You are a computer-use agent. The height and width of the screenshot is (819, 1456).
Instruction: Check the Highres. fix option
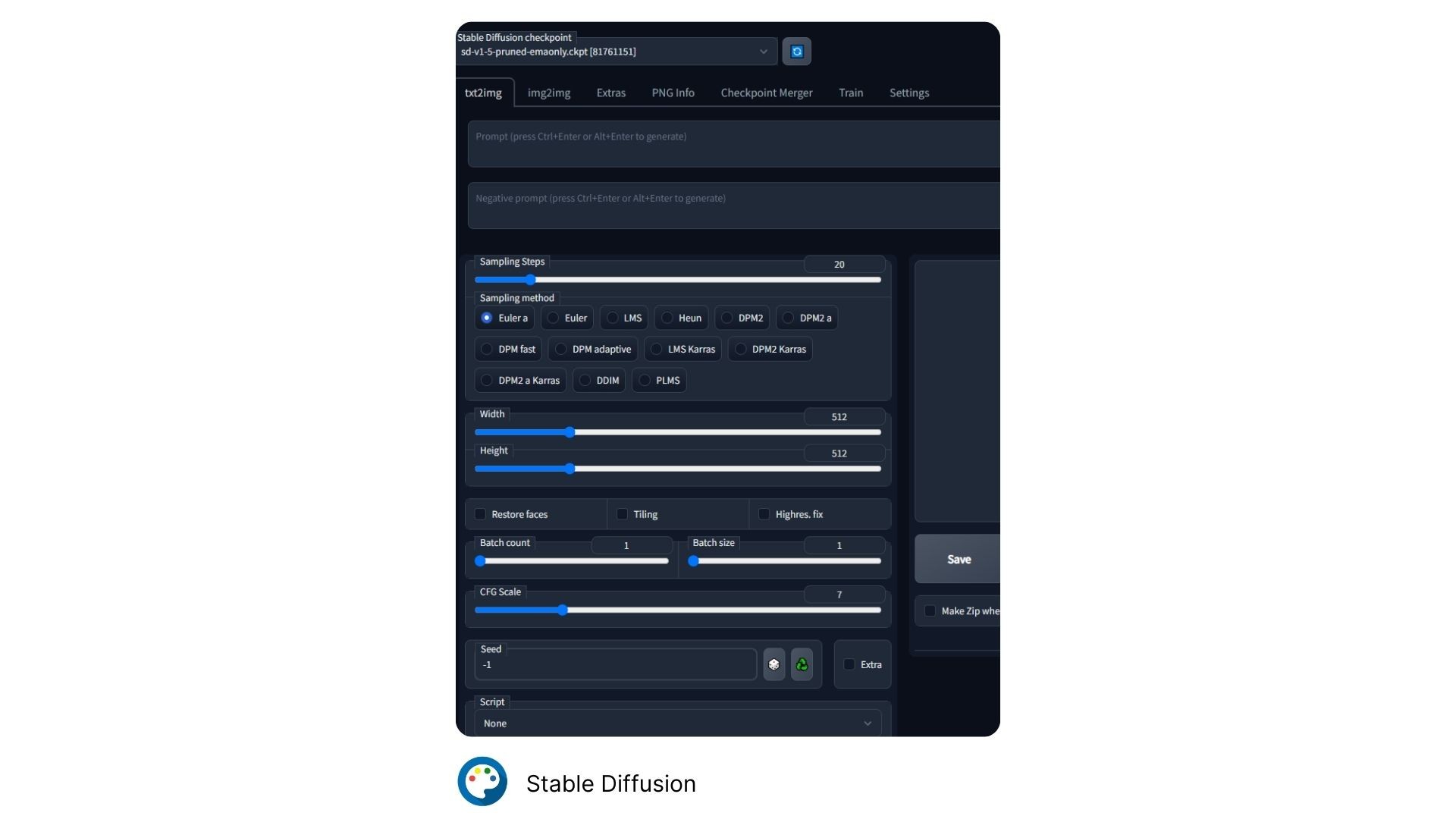(764, 514)
